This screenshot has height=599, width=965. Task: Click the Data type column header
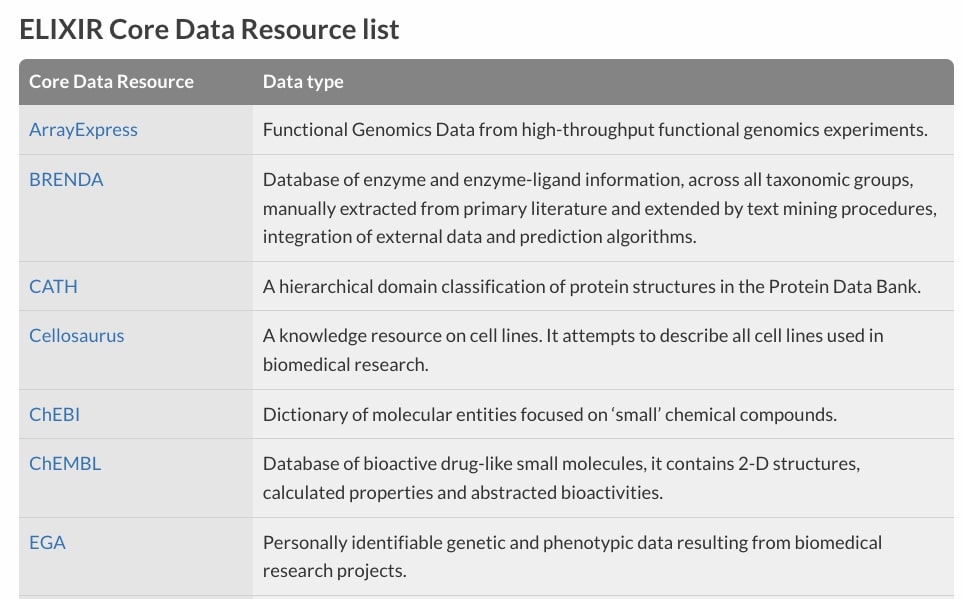pos(303,82)
